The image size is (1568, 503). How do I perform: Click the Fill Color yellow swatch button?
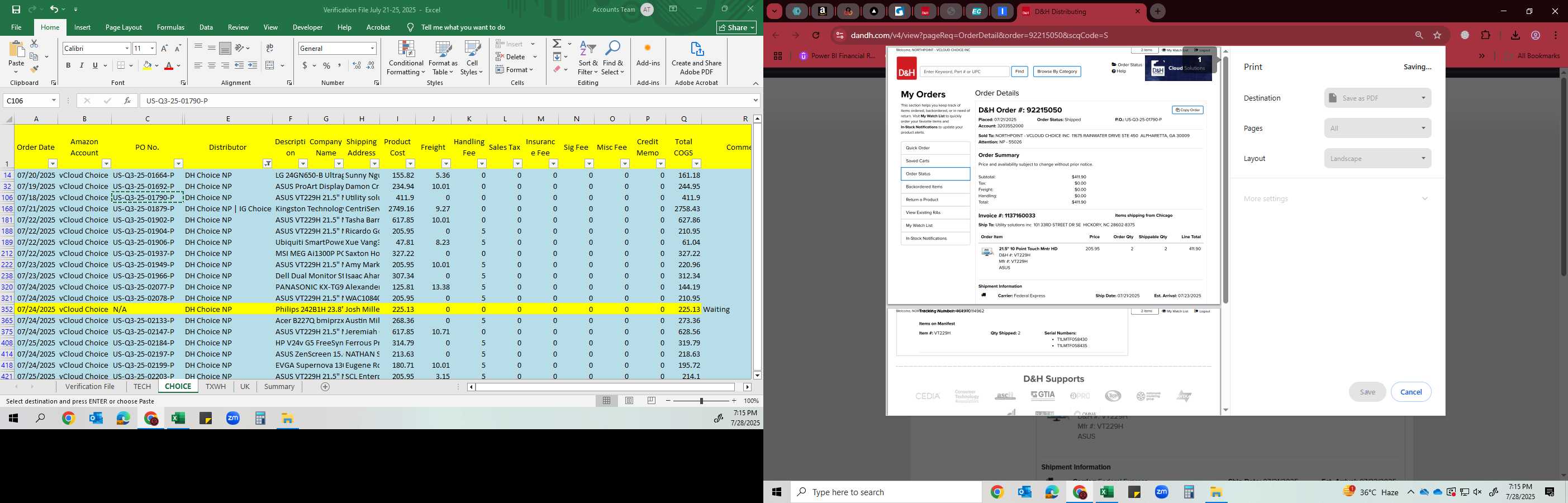point(147,65)
